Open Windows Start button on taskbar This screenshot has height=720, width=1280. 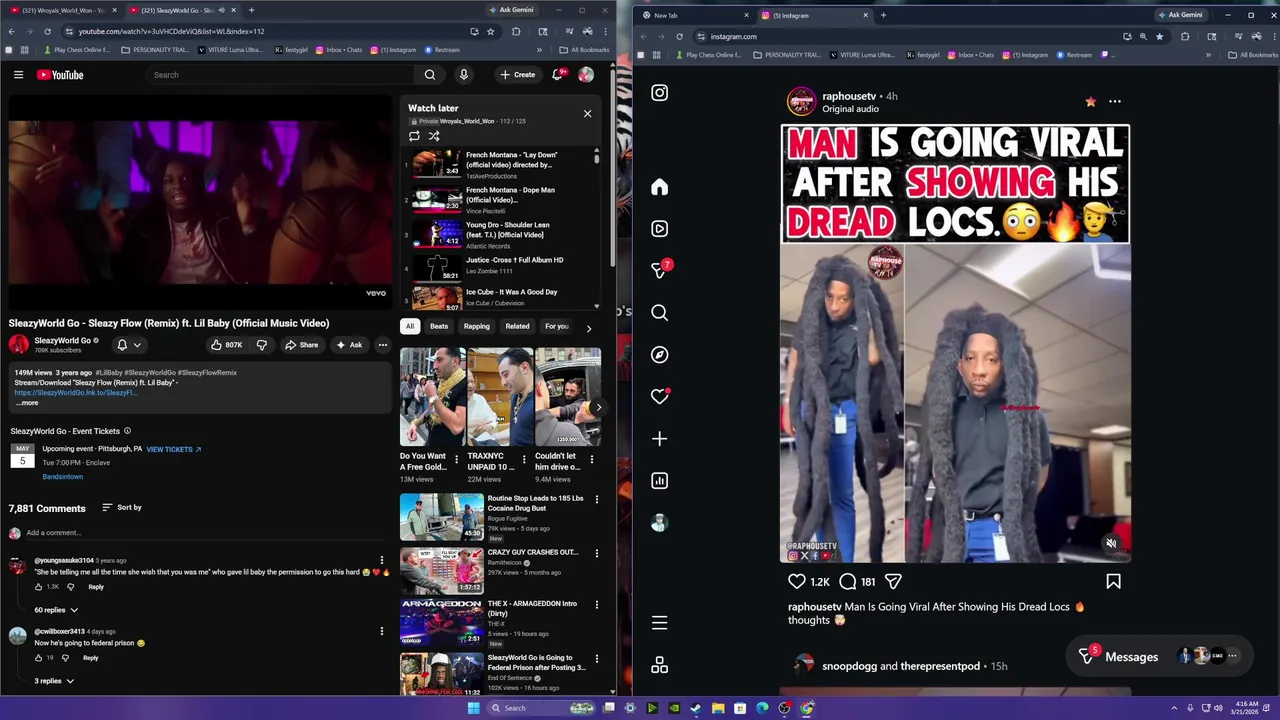coord(473,708)
